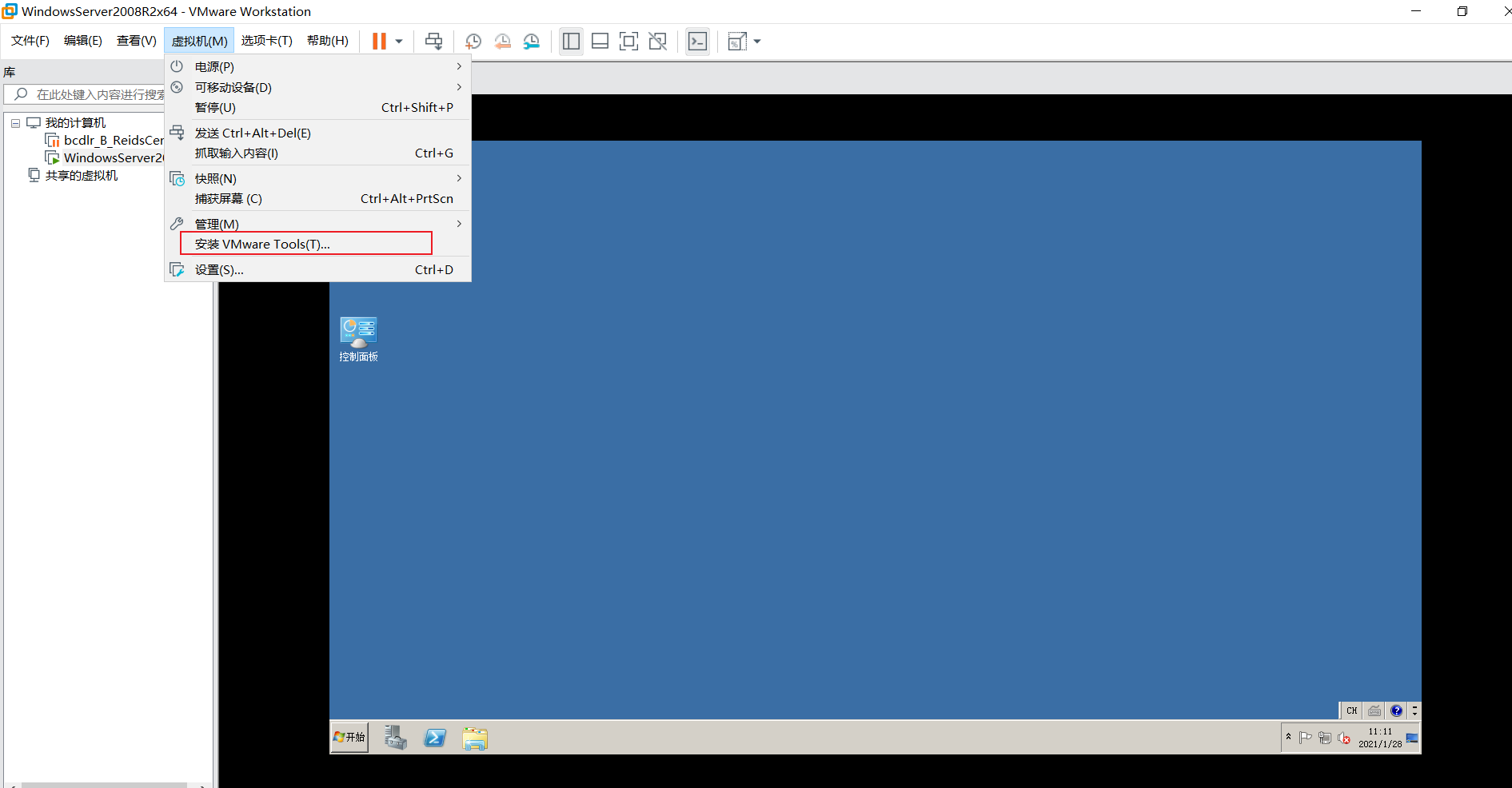1512x788 pixels.
Task: Open Server Manager from the guest taskbar
Action: [395, 738]
